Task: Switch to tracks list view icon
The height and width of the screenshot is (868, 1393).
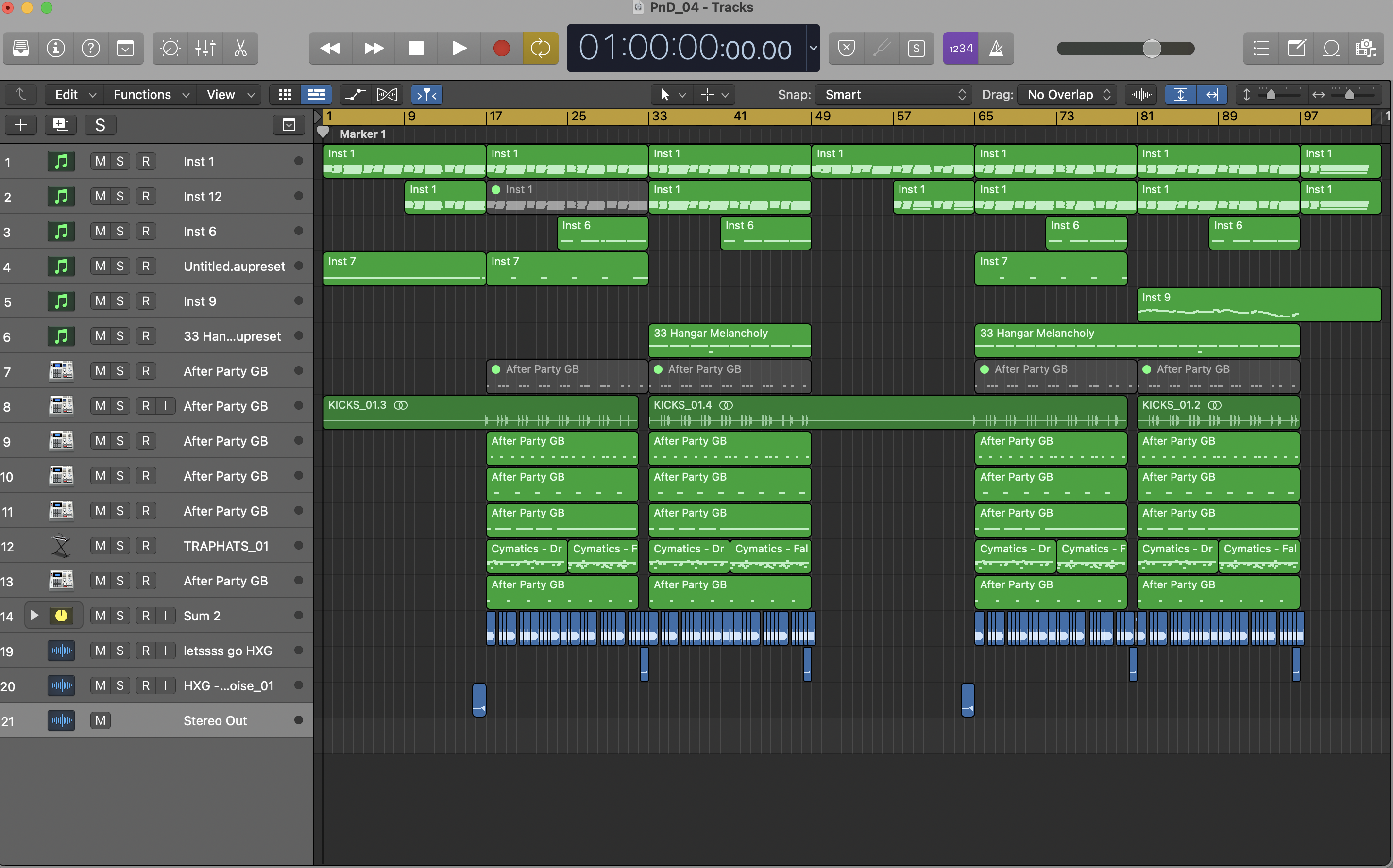Action: [316, 95]
